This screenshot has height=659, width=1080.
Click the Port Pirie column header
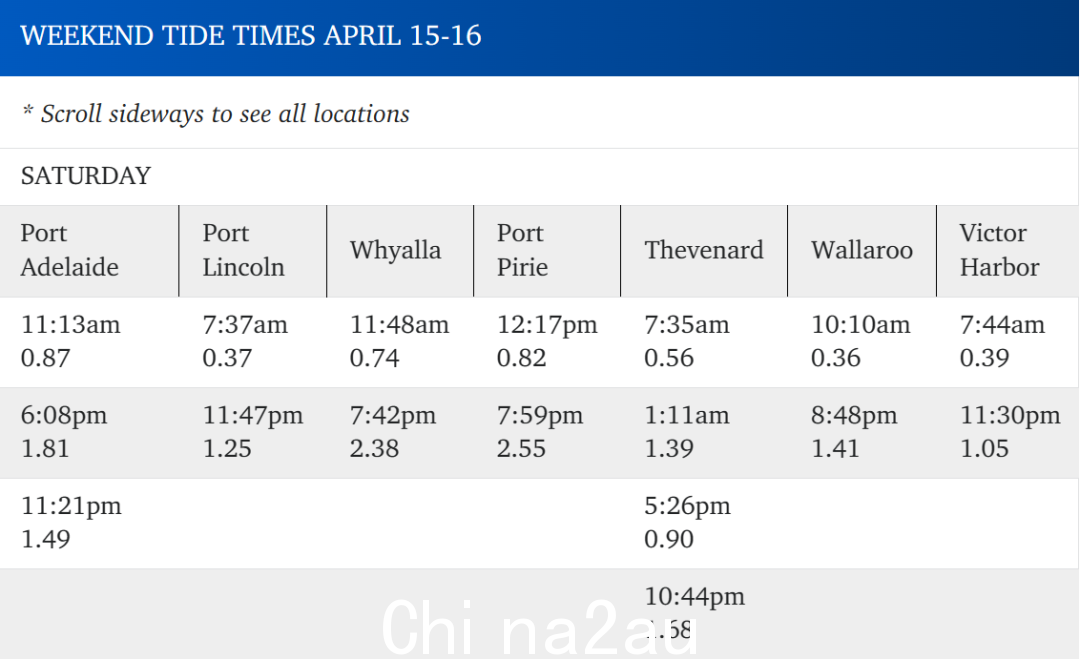[547, 251]
